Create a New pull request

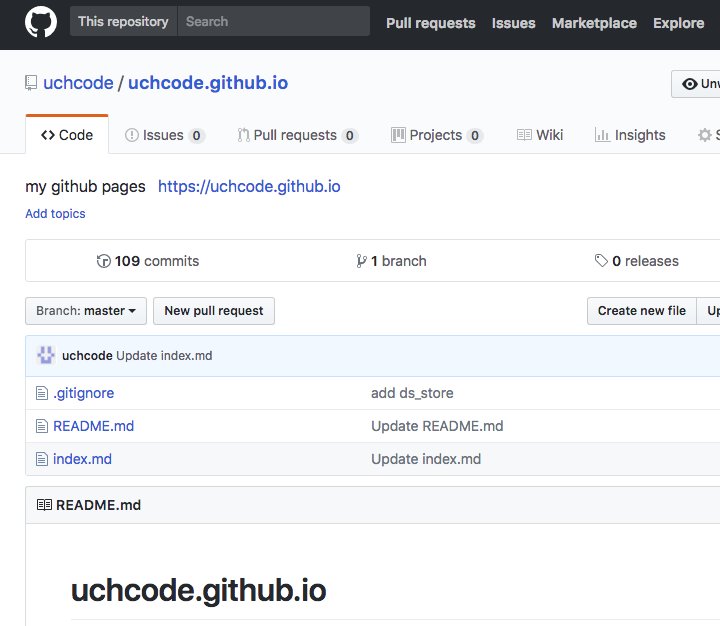(x=214, y=311)
